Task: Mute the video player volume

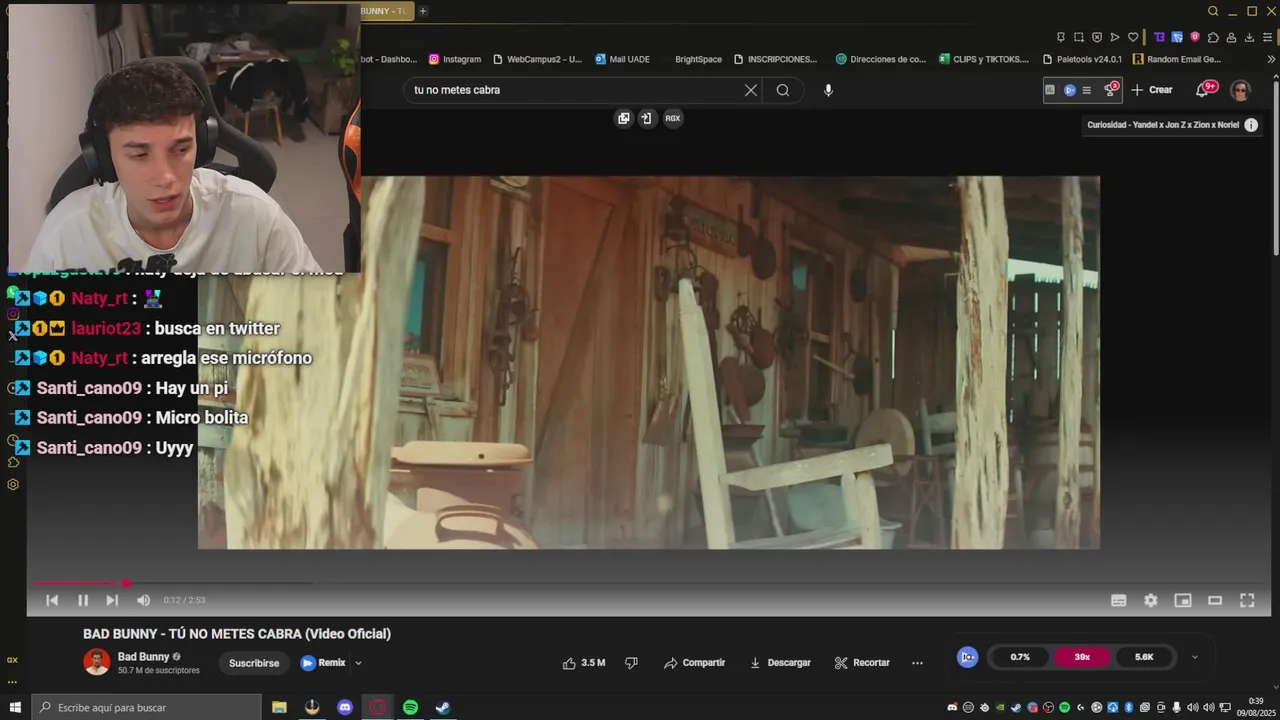Action: [x=143, y=600]
